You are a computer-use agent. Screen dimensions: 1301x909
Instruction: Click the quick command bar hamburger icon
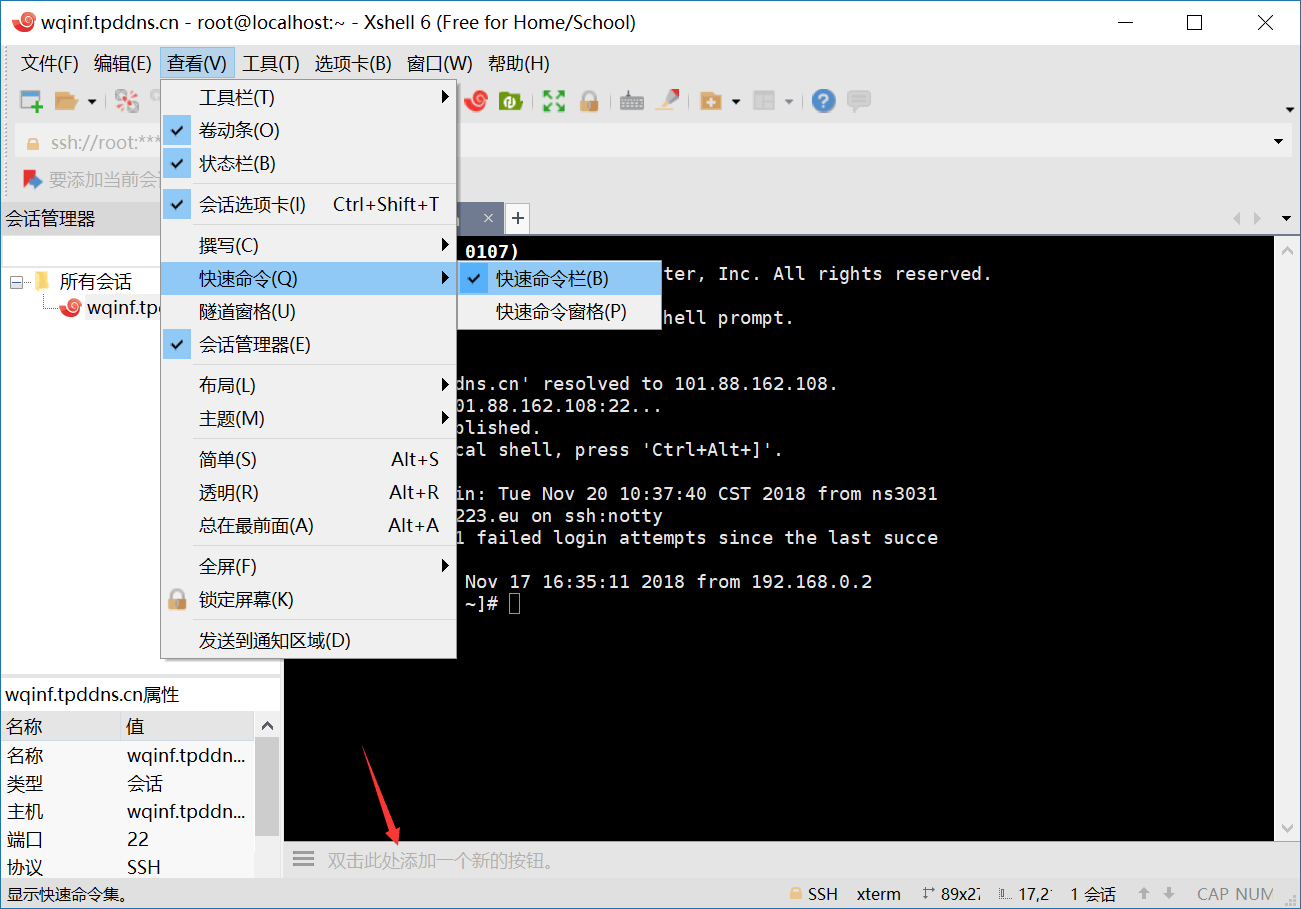pyautogui.click(x=303, y=860)
